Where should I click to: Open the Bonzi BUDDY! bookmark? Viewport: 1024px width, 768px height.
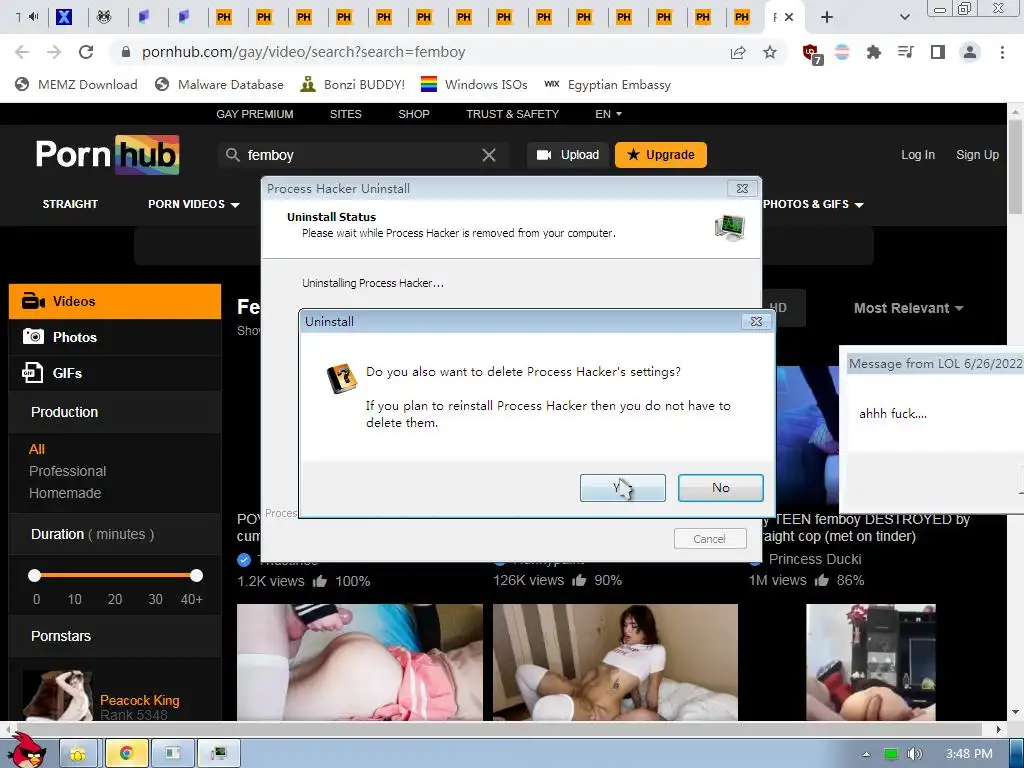352,85
